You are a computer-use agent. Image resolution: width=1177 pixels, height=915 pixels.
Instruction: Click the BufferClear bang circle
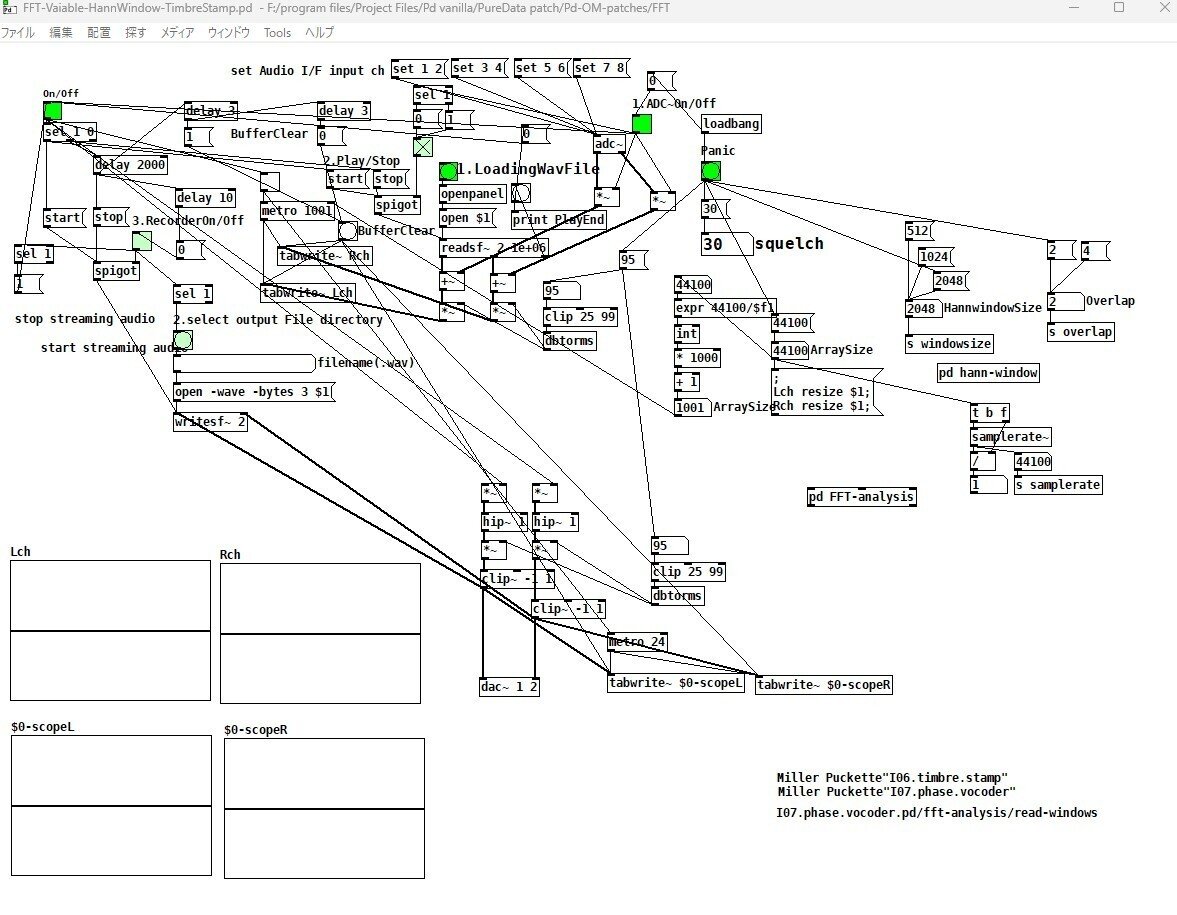click(348, 230)
